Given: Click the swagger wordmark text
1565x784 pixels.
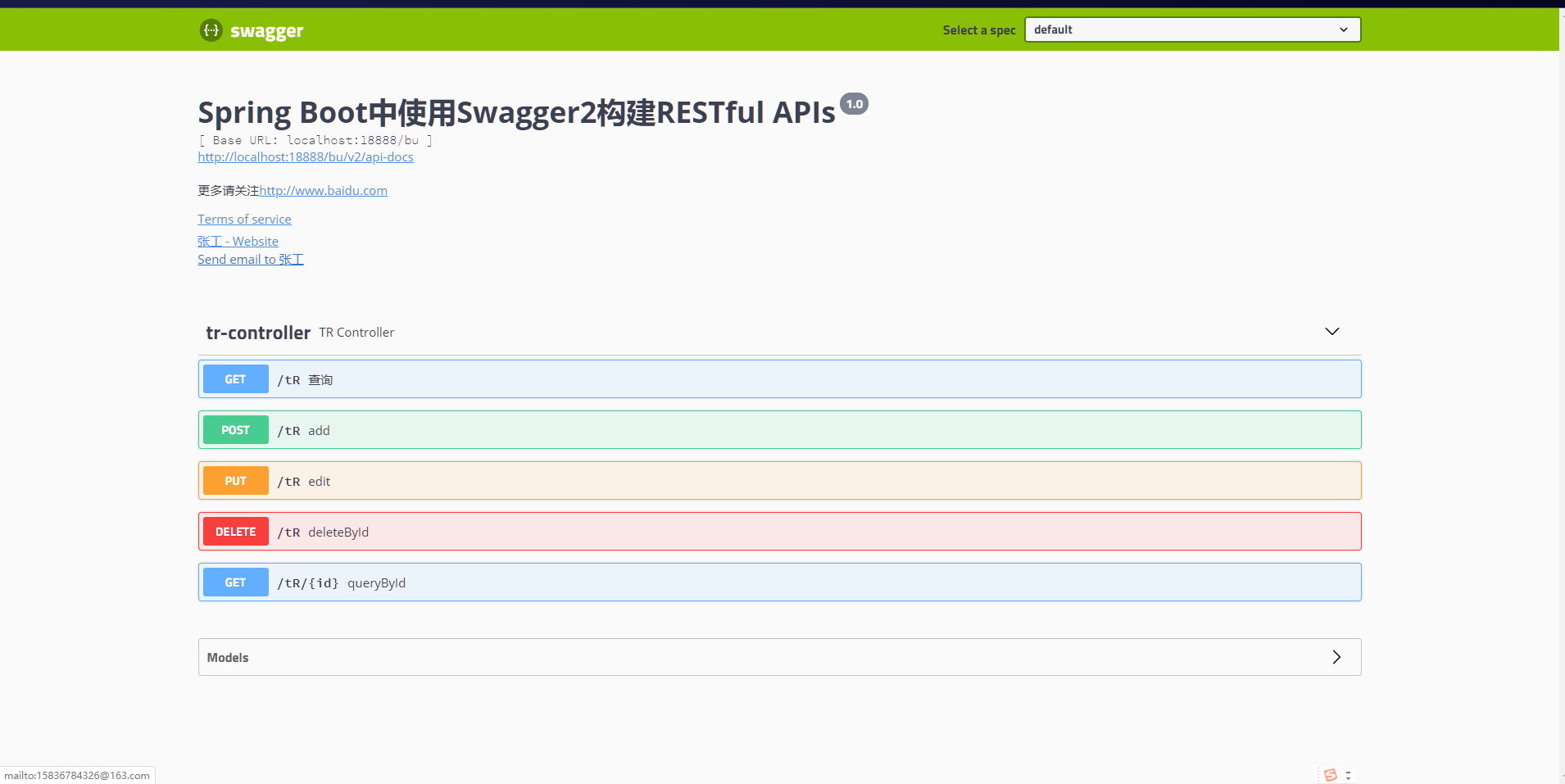Looking at the screenshot, I should pyautogui.click(x=267, y=31).
